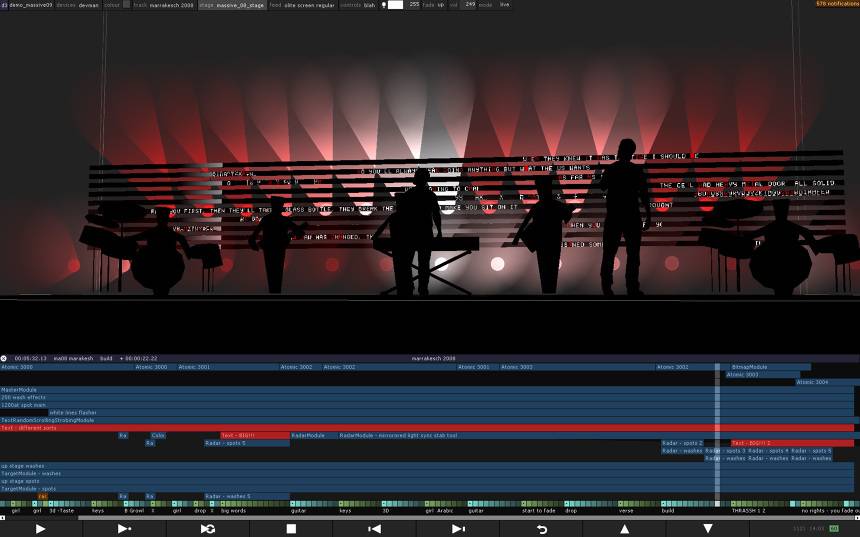Click the orange highlighted clip on bottom track
This screenshot has width=860, height=537.
click(42, 496)
